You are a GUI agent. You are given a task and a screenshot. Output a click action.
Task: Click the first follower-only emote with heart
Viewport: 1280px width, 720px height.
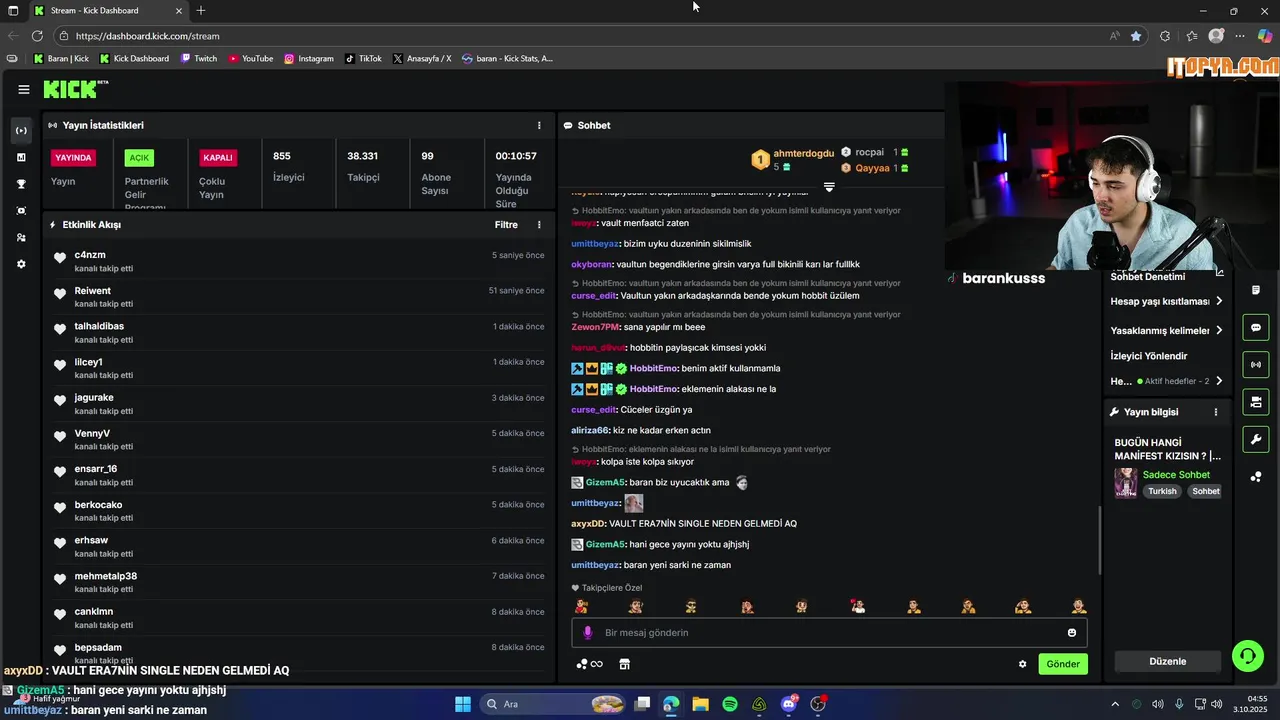tap(581, 606)
